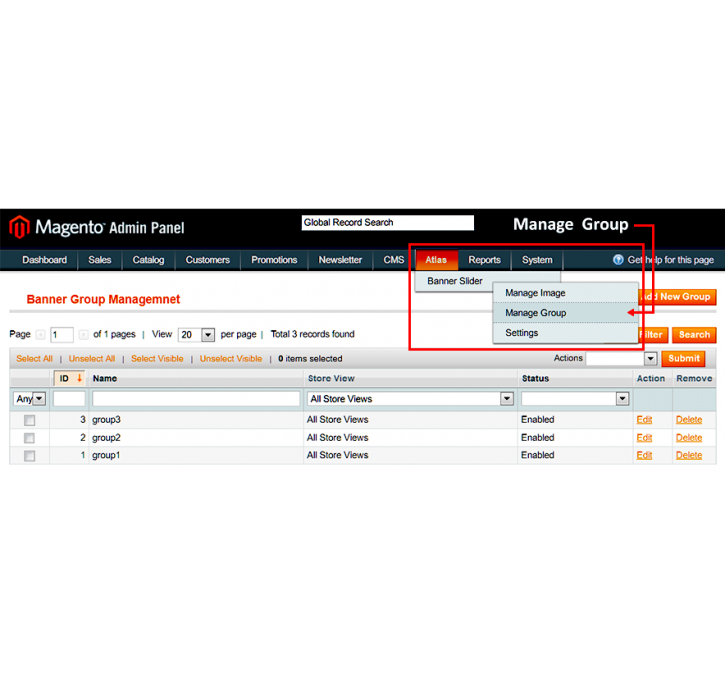Click the group1 name cell
This screenshot has width=725, height=680.
(x=106, y=455)
